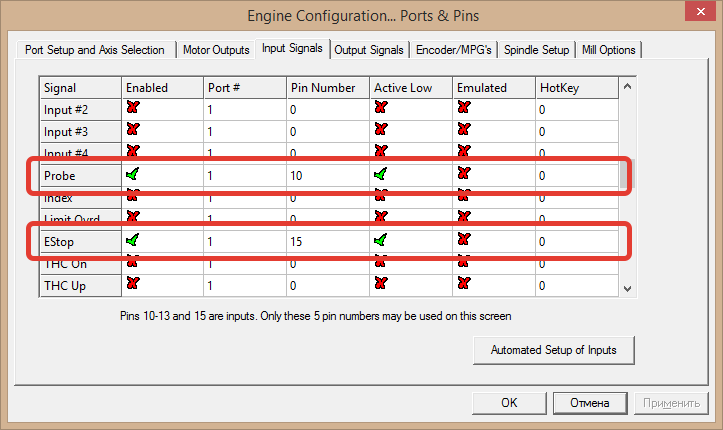Toggle Active Low for Input #2

[381, 109]
